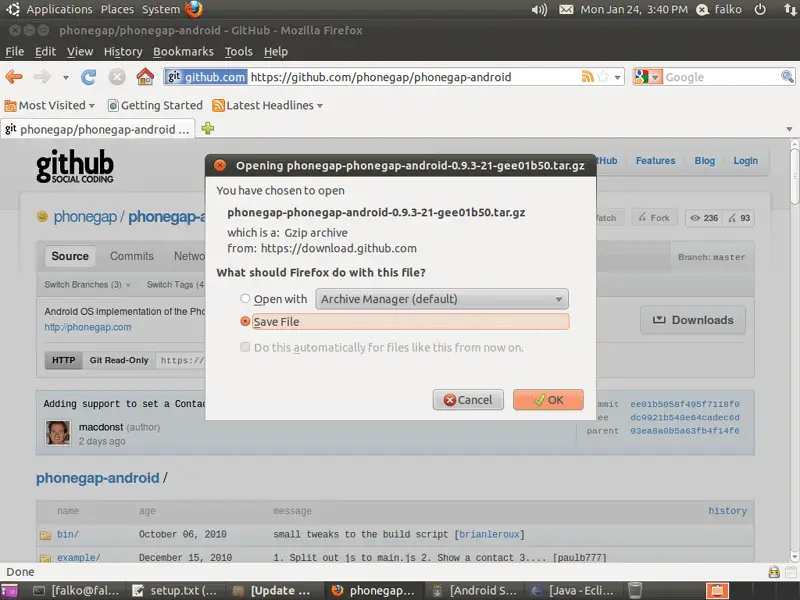Select the phonegap/phonegap-android browser tab

coord(97,129)
